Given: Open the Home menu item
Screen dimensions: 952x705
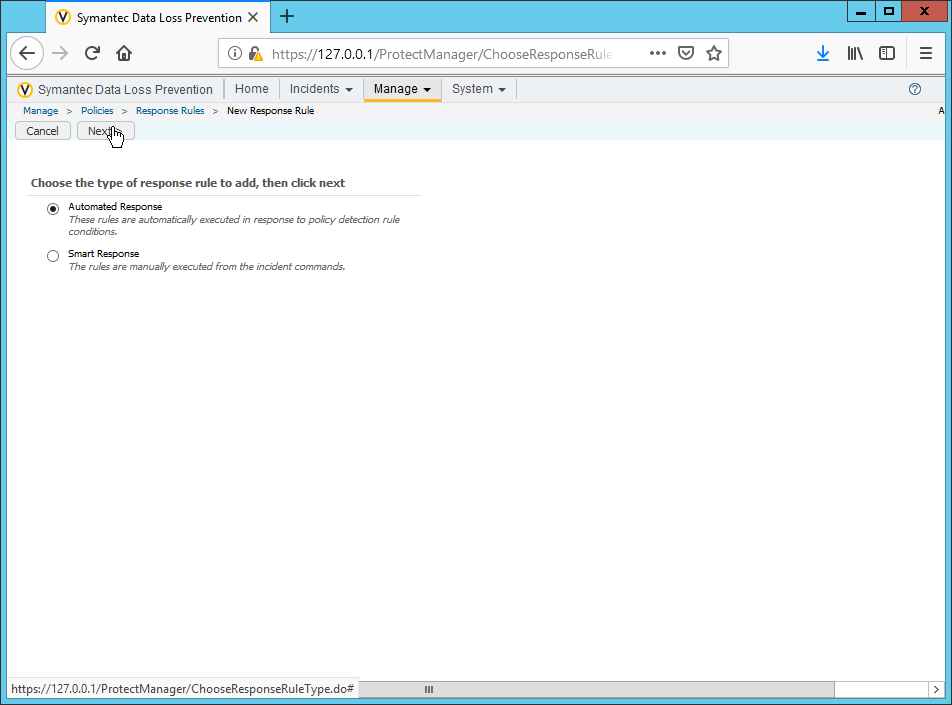Looking at the screenshot, I should (x=251, y=89).
